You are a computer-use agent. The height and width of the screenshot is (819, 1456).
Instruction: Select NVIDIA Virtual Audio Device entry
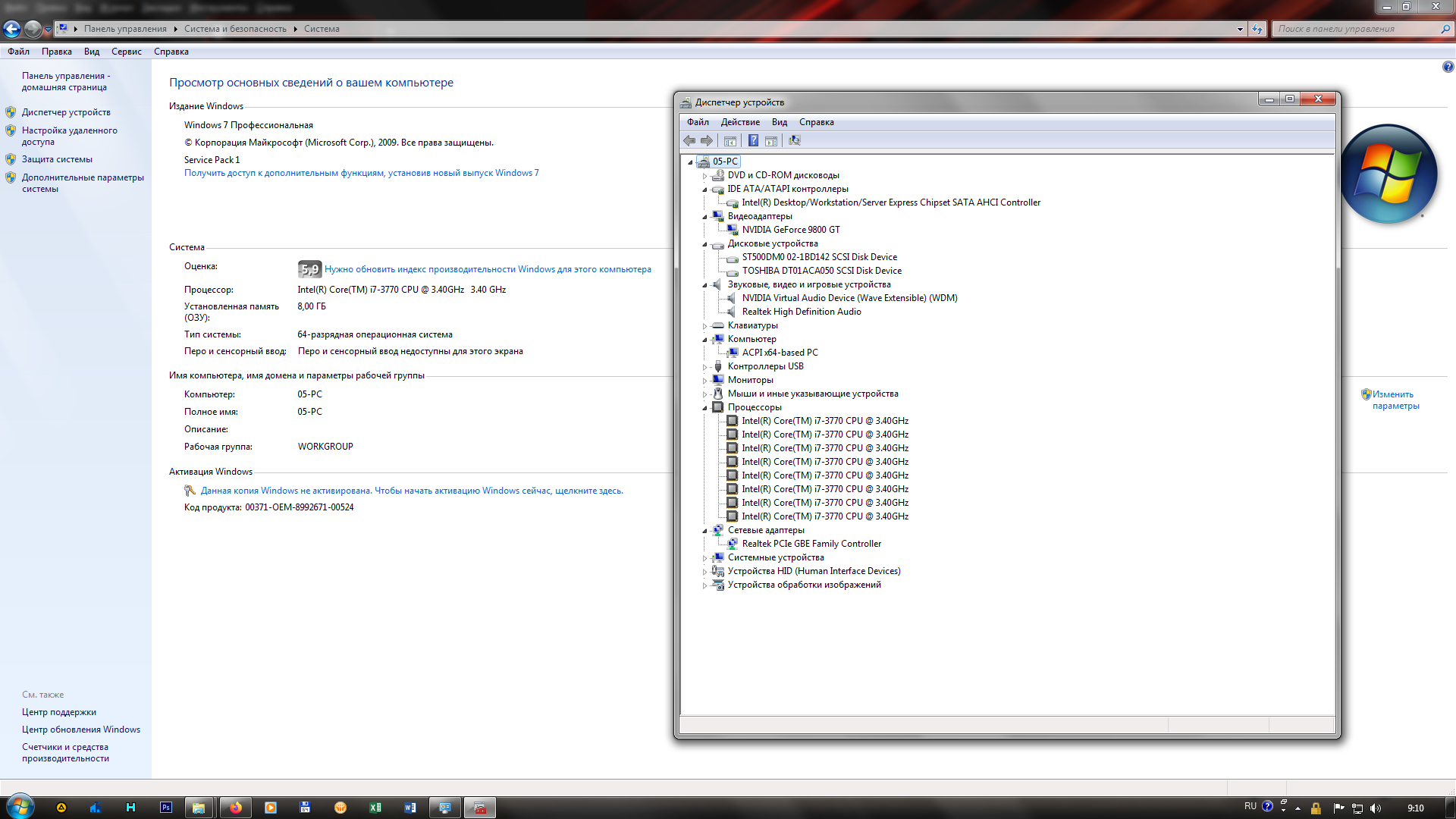click(x=849, y=298)
